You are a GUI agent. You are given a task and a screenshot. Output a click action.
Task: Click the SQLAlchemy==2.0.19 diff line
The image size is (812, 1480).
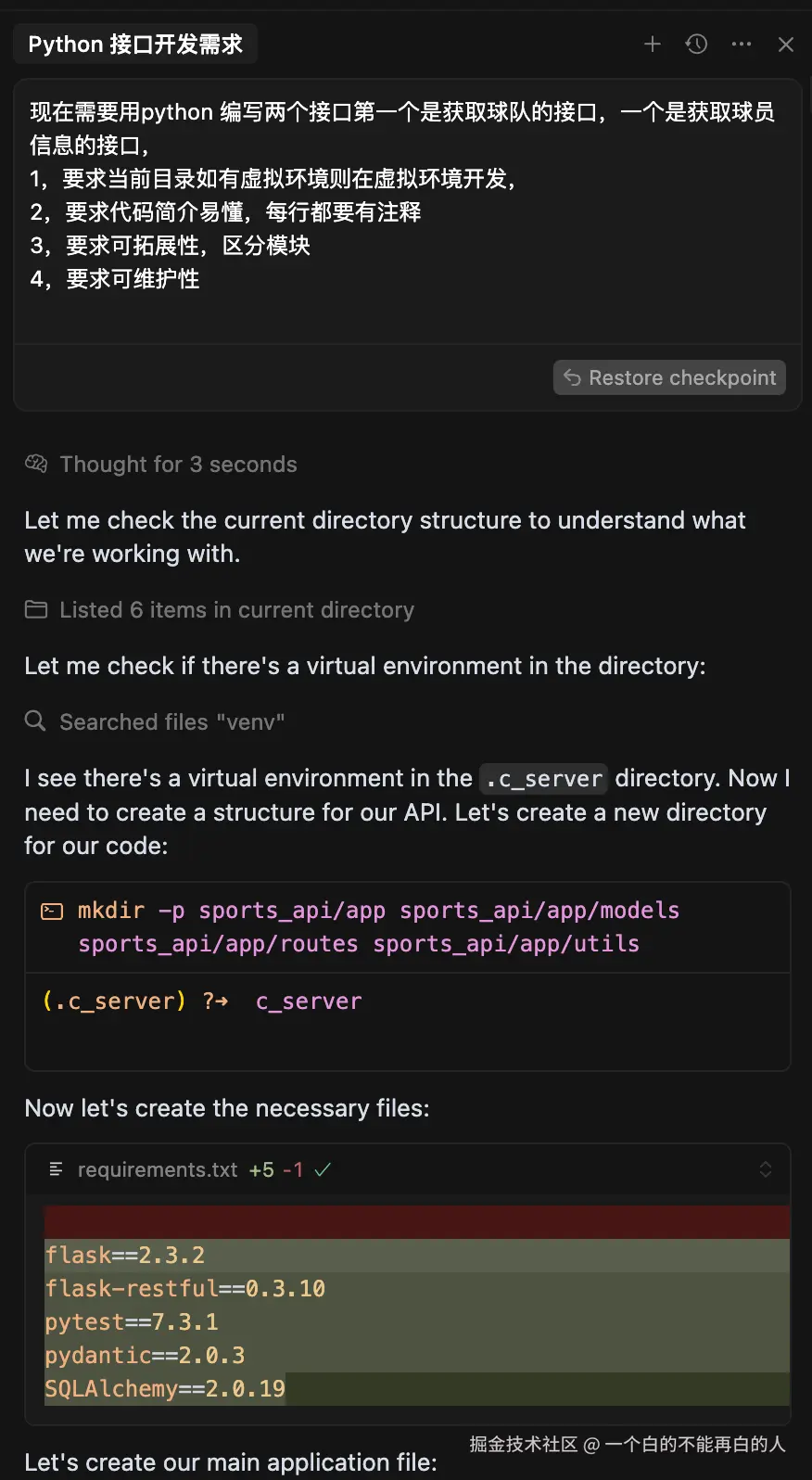tap(165, 1389)
